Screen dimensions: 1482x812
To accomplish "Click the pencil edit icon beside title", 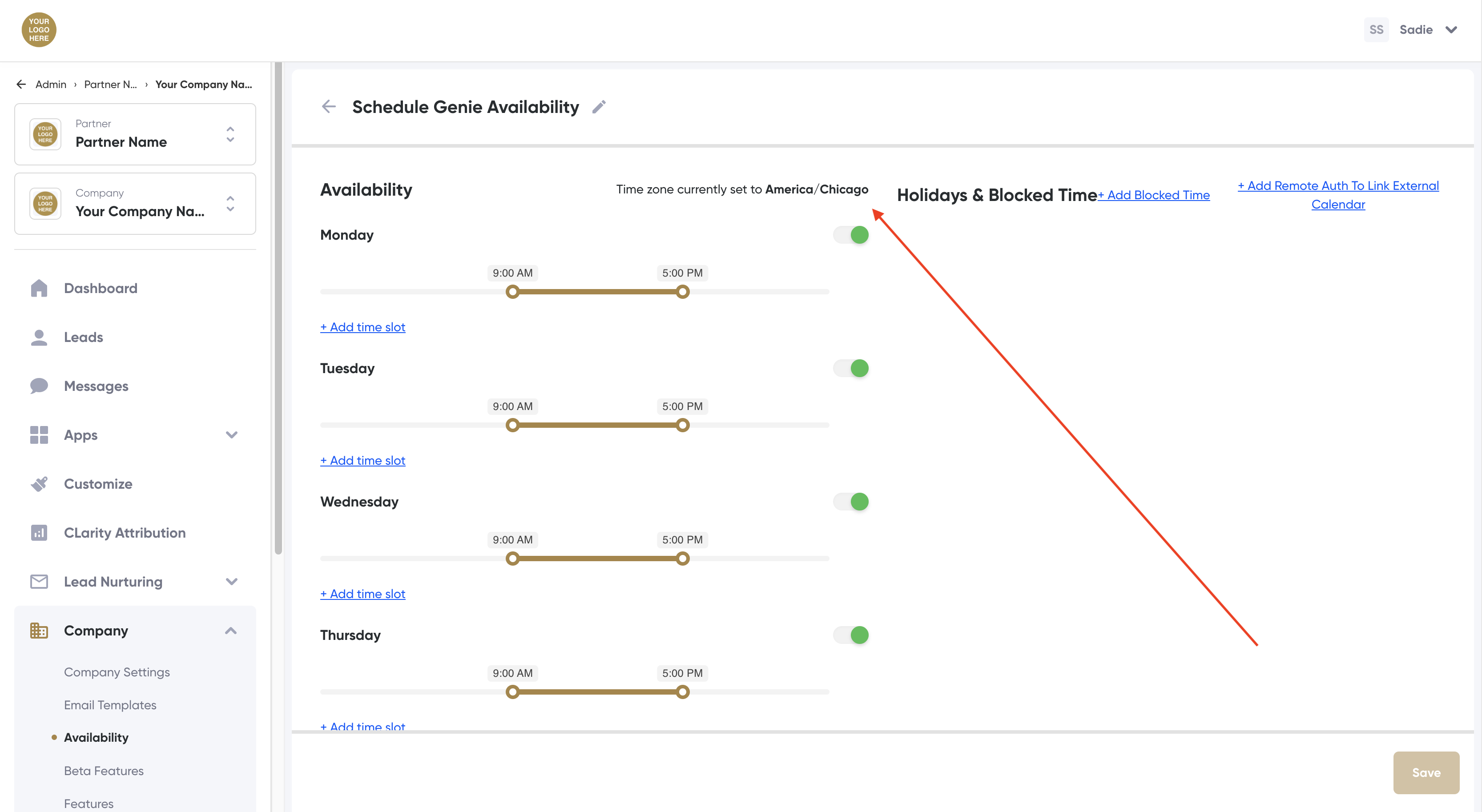I will (599, 107).
